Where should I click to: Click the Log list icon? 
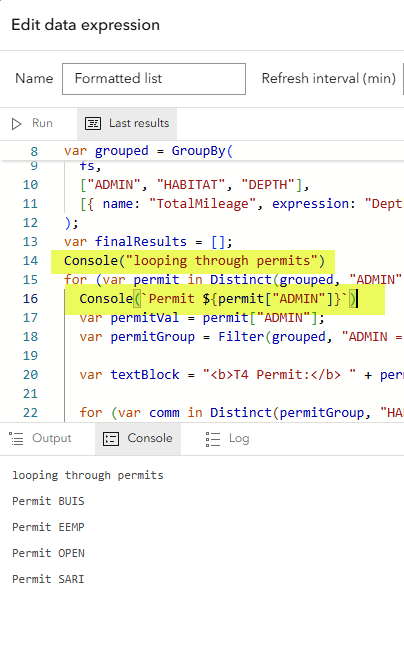click(x=213, y=439)
